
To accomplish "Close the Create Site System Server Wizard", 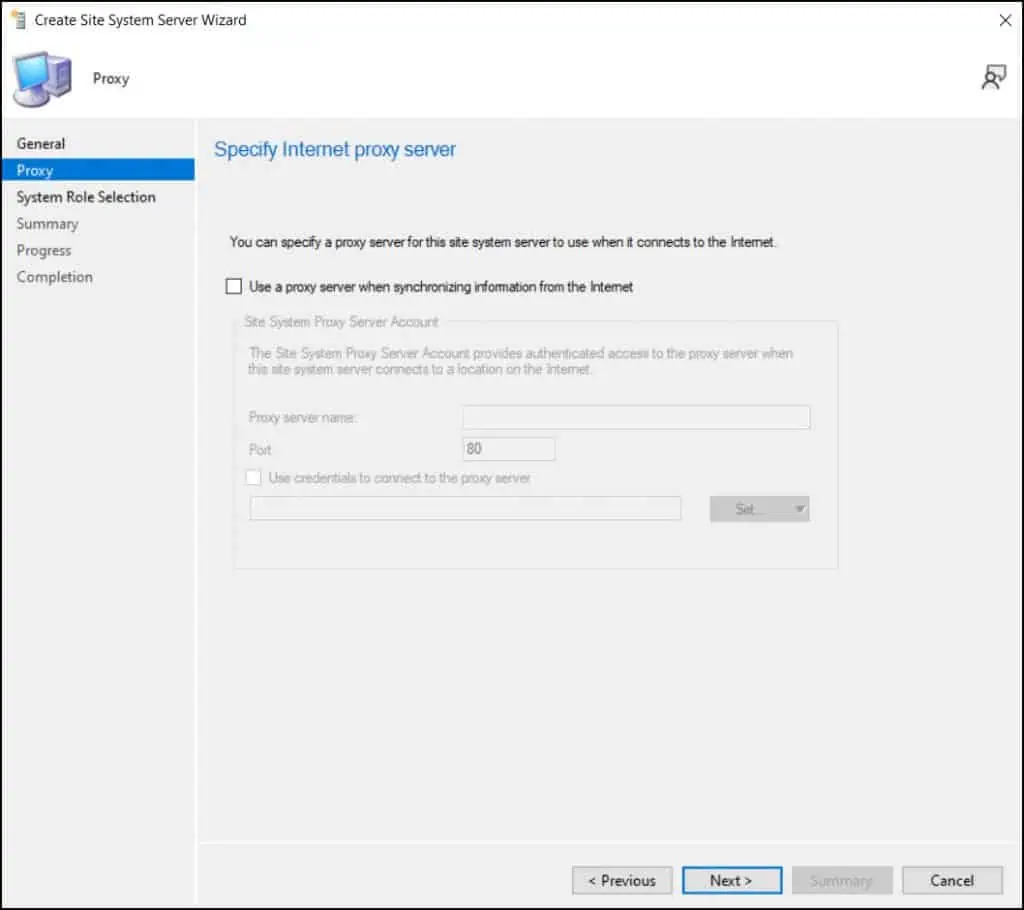I will coord(1005,20).
